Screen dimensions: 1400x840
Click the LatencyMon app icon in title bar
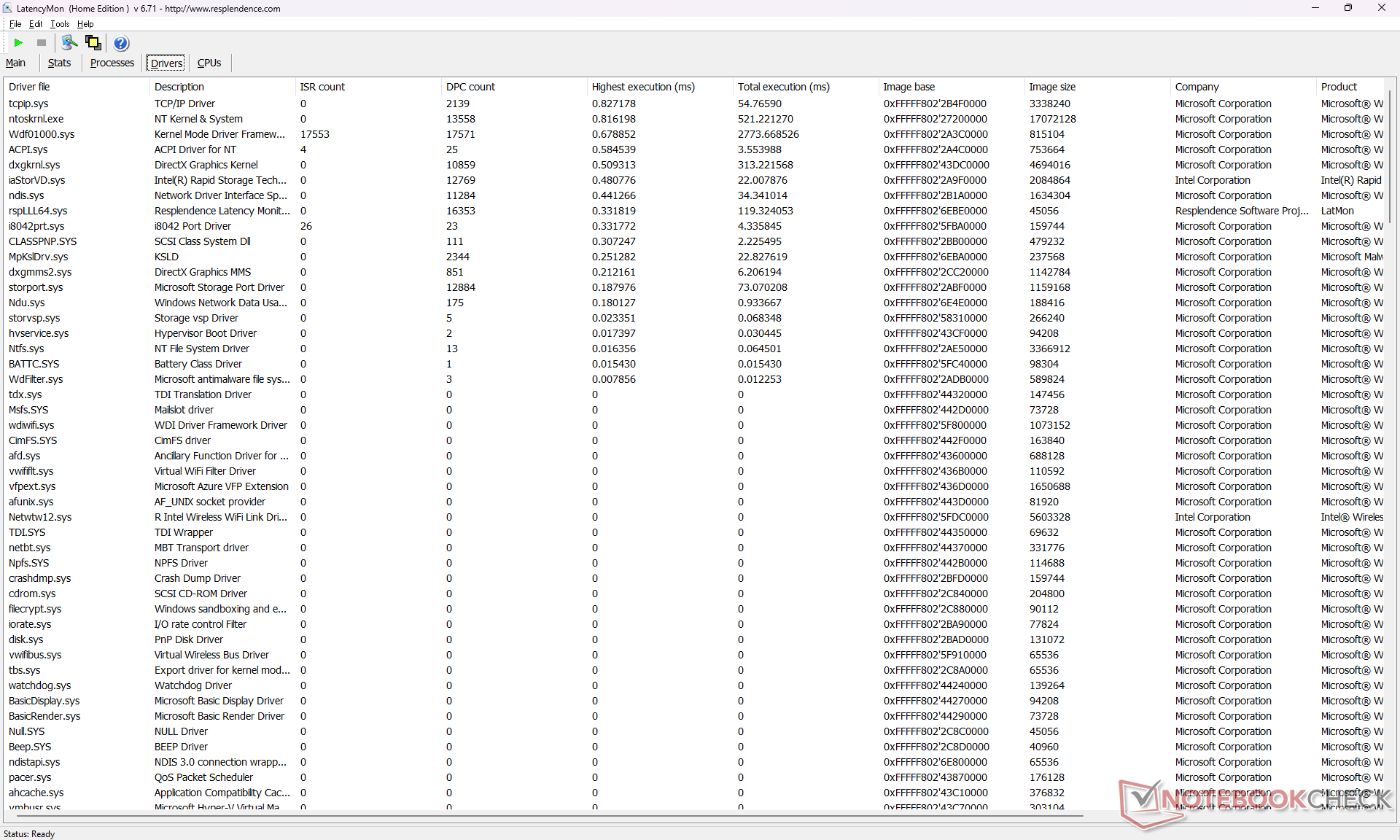[8, 8]
